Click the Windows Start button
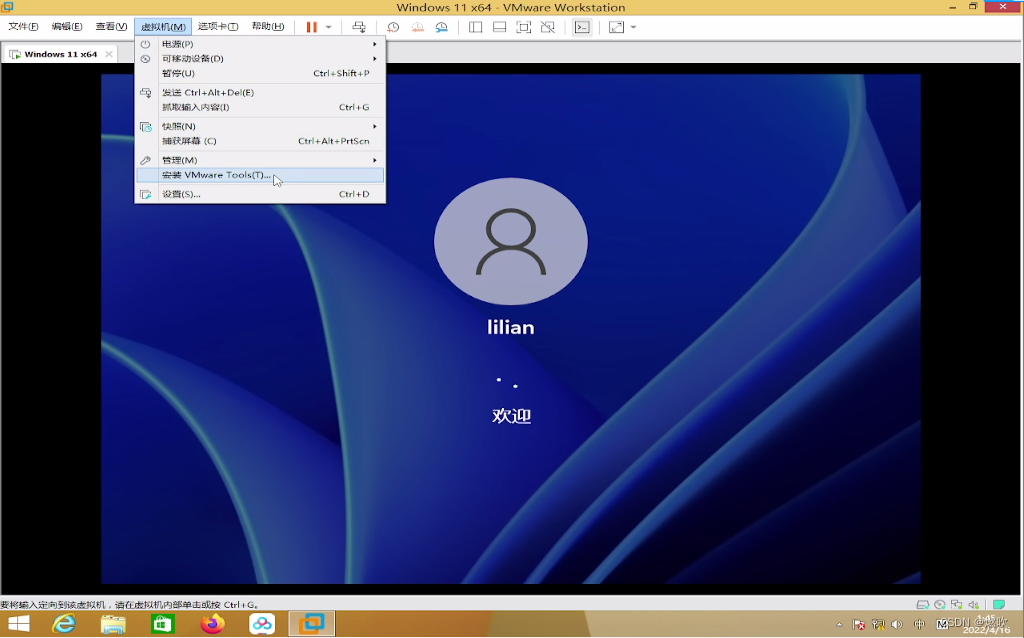Viewport: 1024px width, 638px height. coord(18,624)
